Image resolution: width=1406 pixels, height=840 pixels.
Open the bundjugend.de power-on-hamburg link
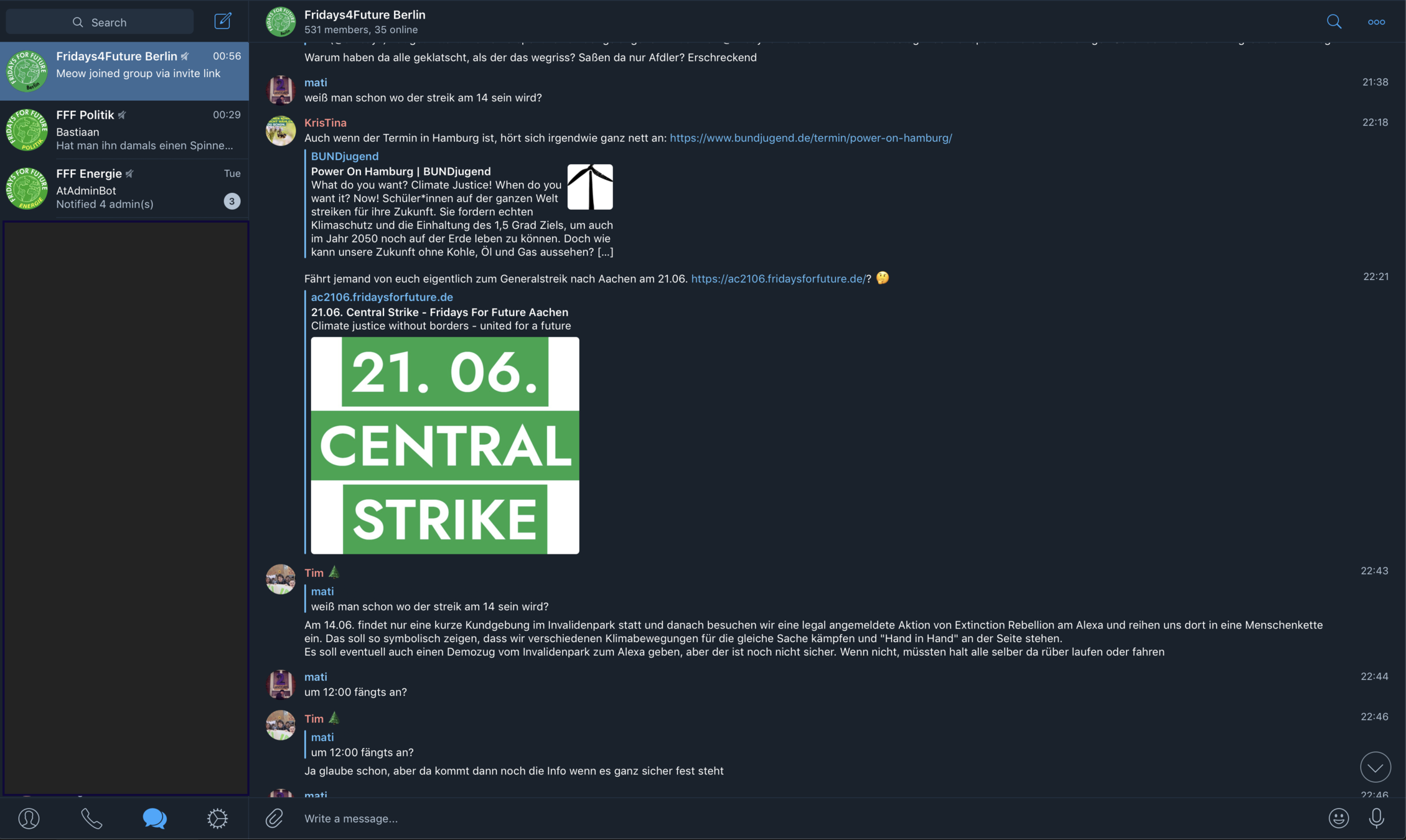point(810,138)
